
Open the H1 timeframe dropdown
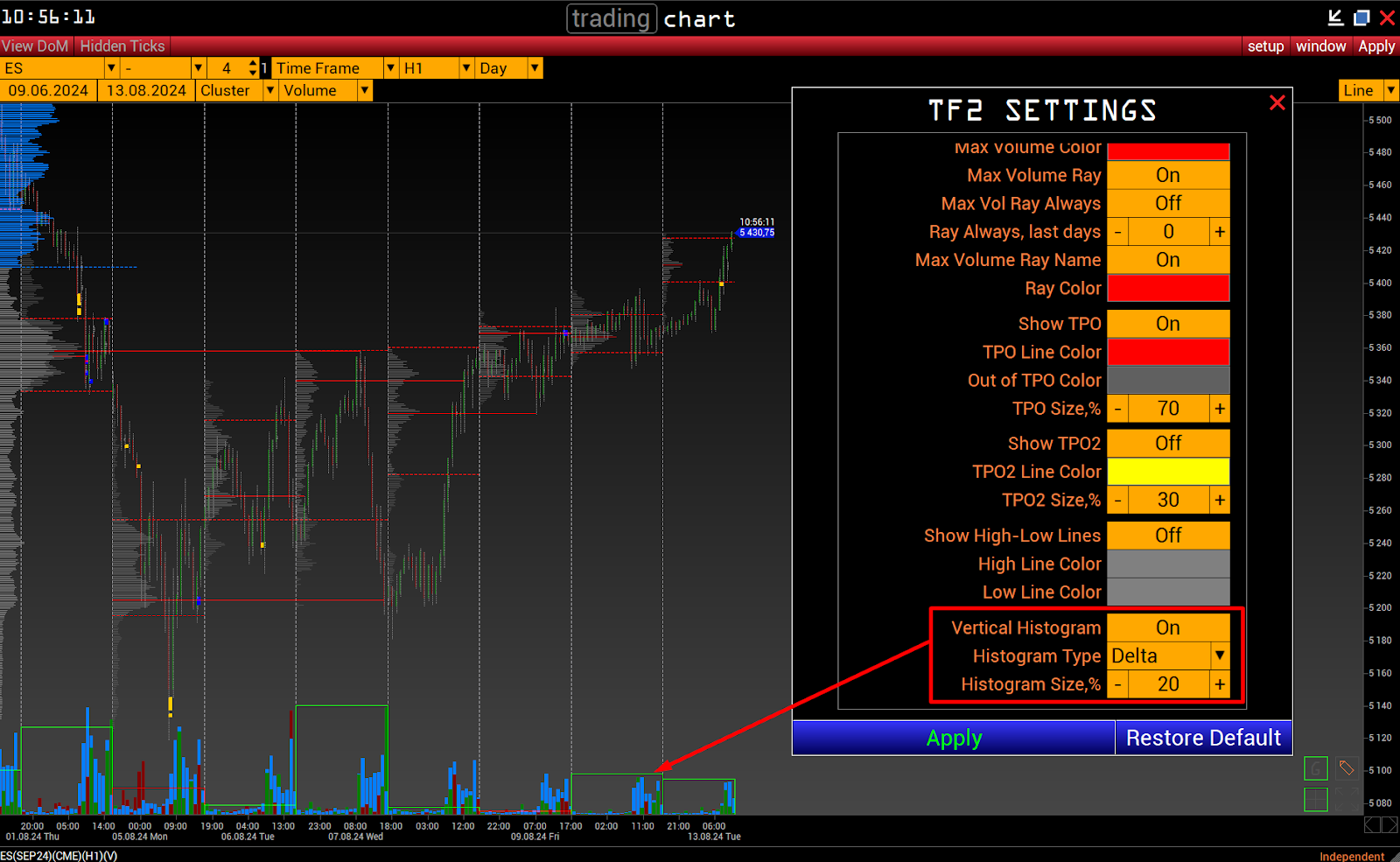coord(466,68)
